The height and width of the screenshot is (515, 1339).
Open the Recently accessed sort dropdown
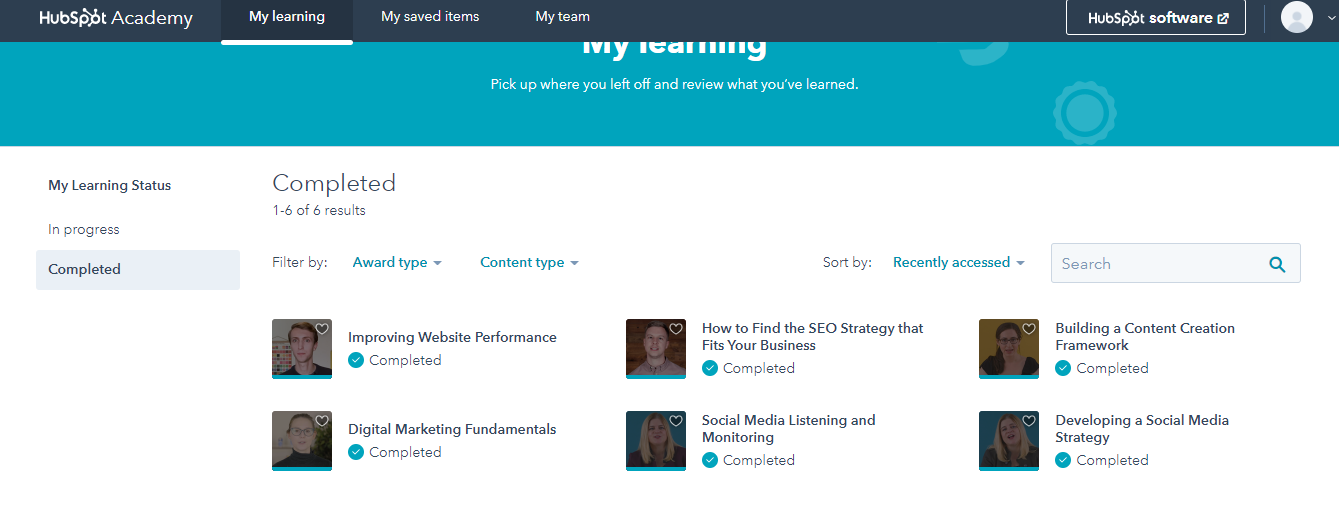pyautogui.click(x=959, y=262)
